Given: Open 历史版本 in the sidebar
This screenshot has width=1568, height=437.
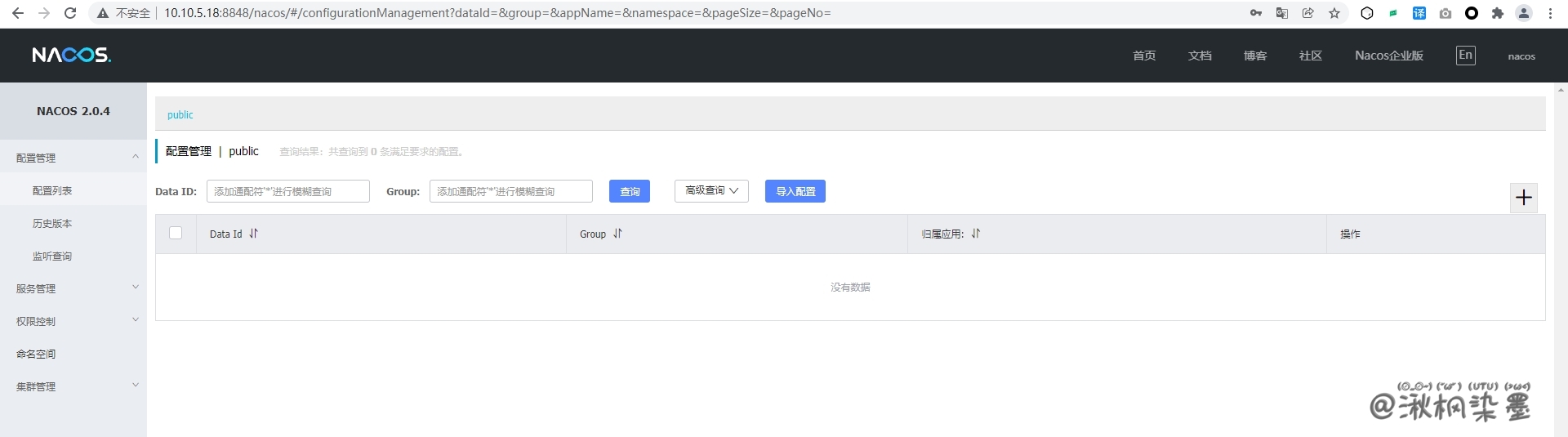Looking at the screenshot, I should 52,223.
